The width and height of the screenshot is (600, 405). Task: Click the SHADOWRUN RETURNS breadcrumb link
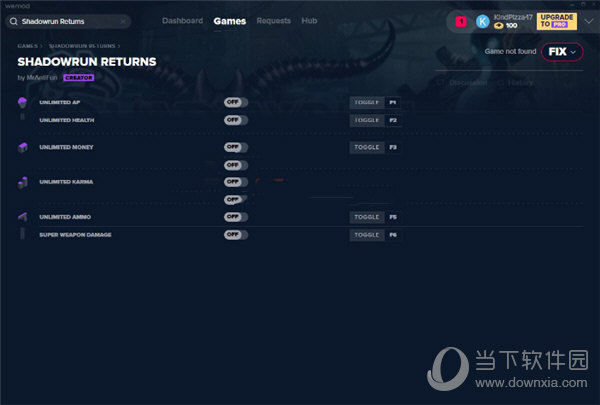click(x=82, y=46)
